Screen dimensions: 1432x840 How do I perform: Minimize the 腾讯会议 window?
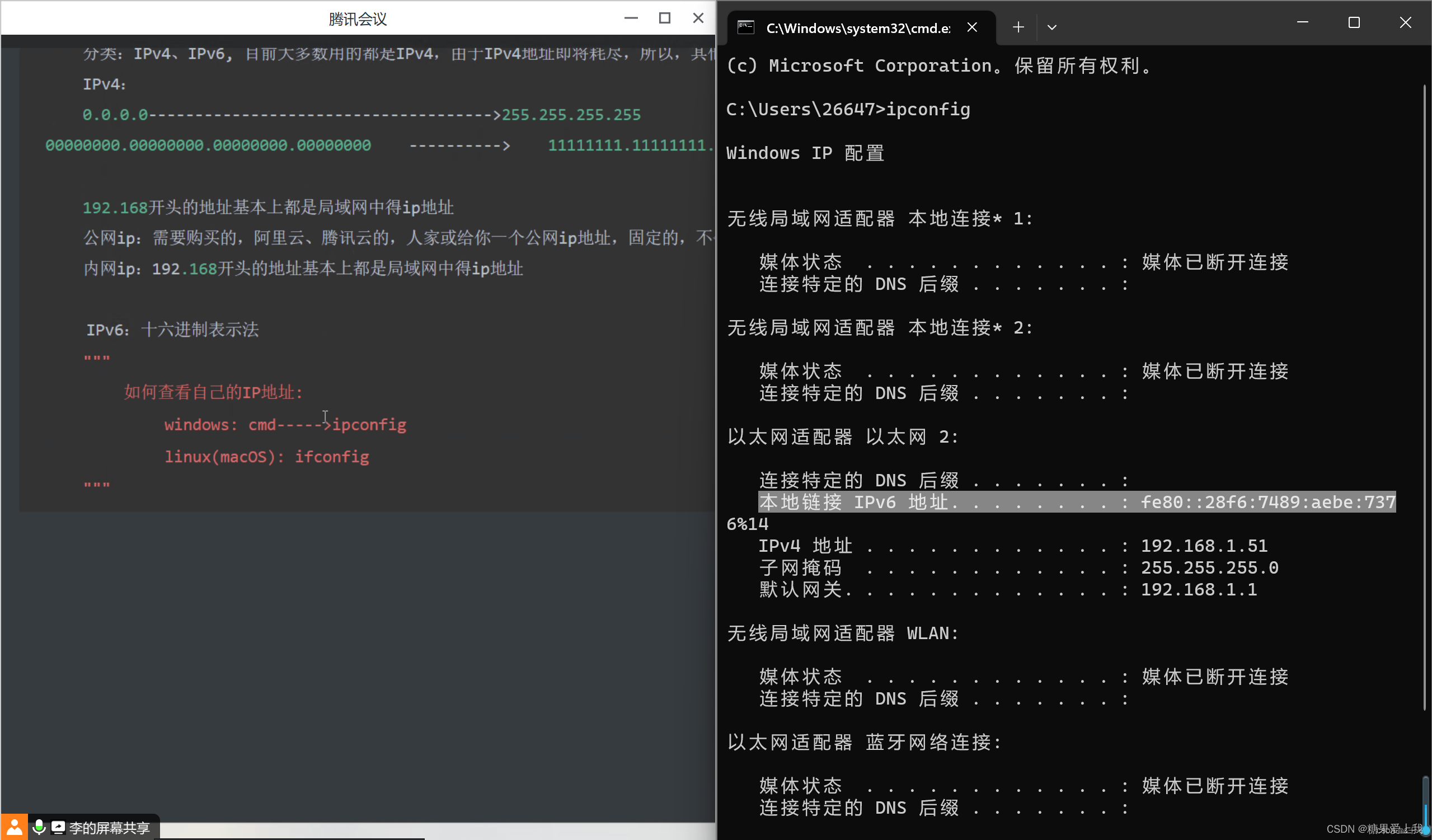pyautogui.click(x=631, y=18)
